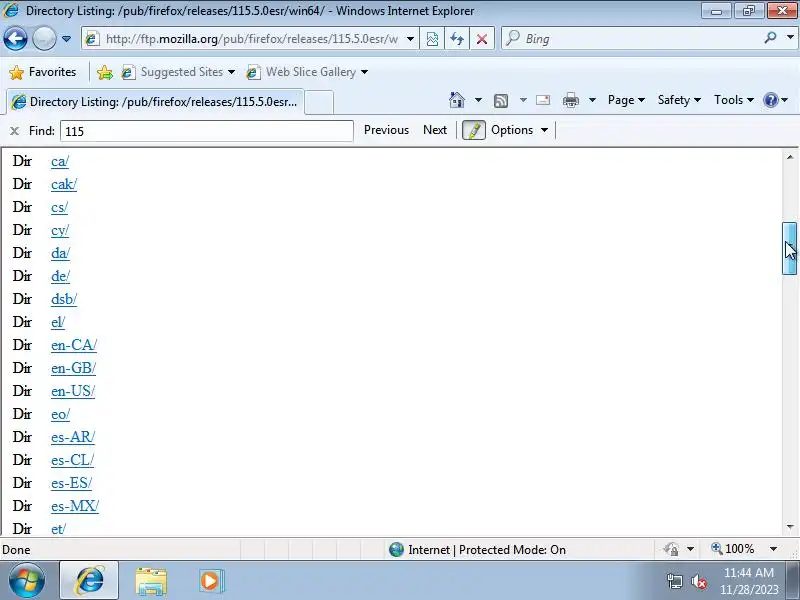Open the es-AR/ directory link
Screen dimensions: 800x600
pyautogui.click(x=72, y=437)
